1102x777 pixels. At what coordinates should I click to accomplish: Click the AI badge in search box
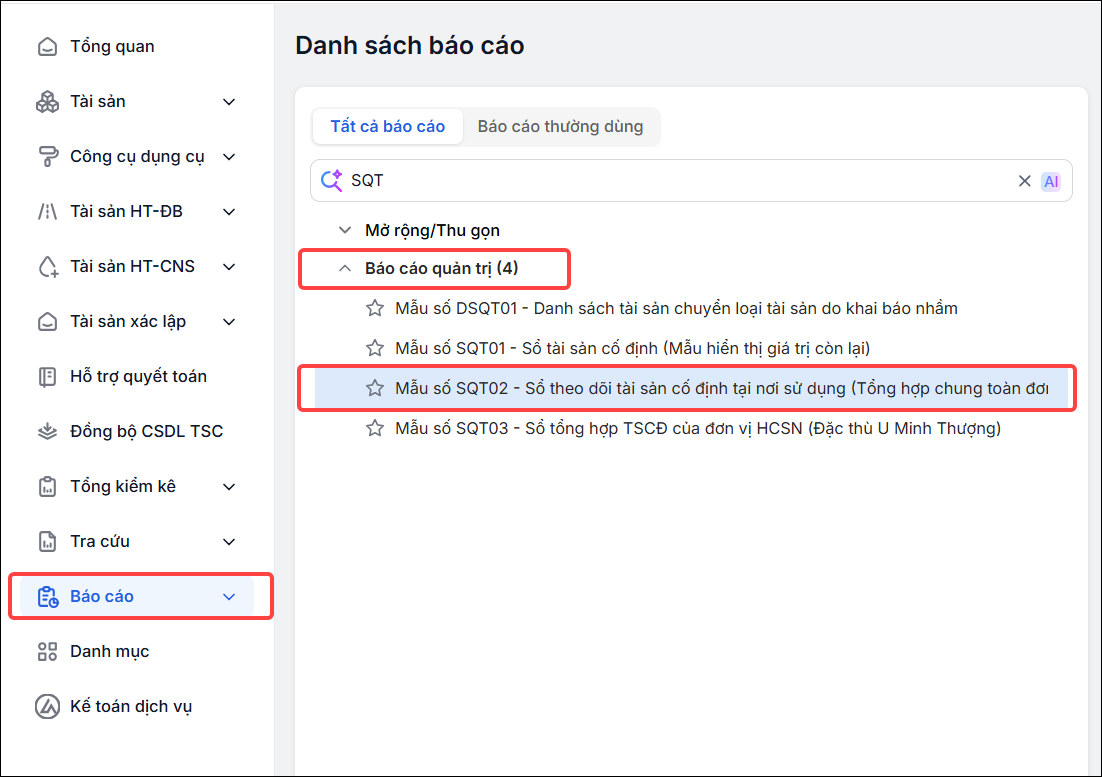[x=1051, y=181]
